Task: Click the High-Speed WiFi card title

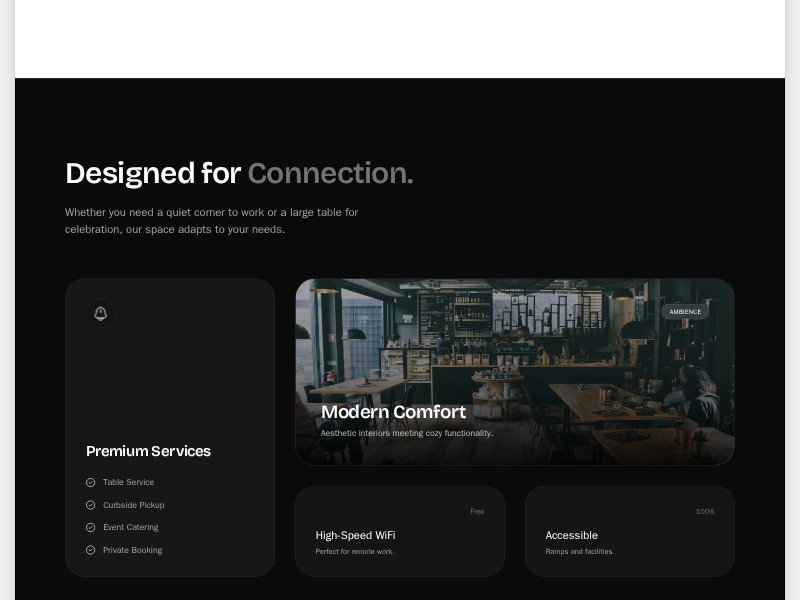Action: click(x=355, y=535)
